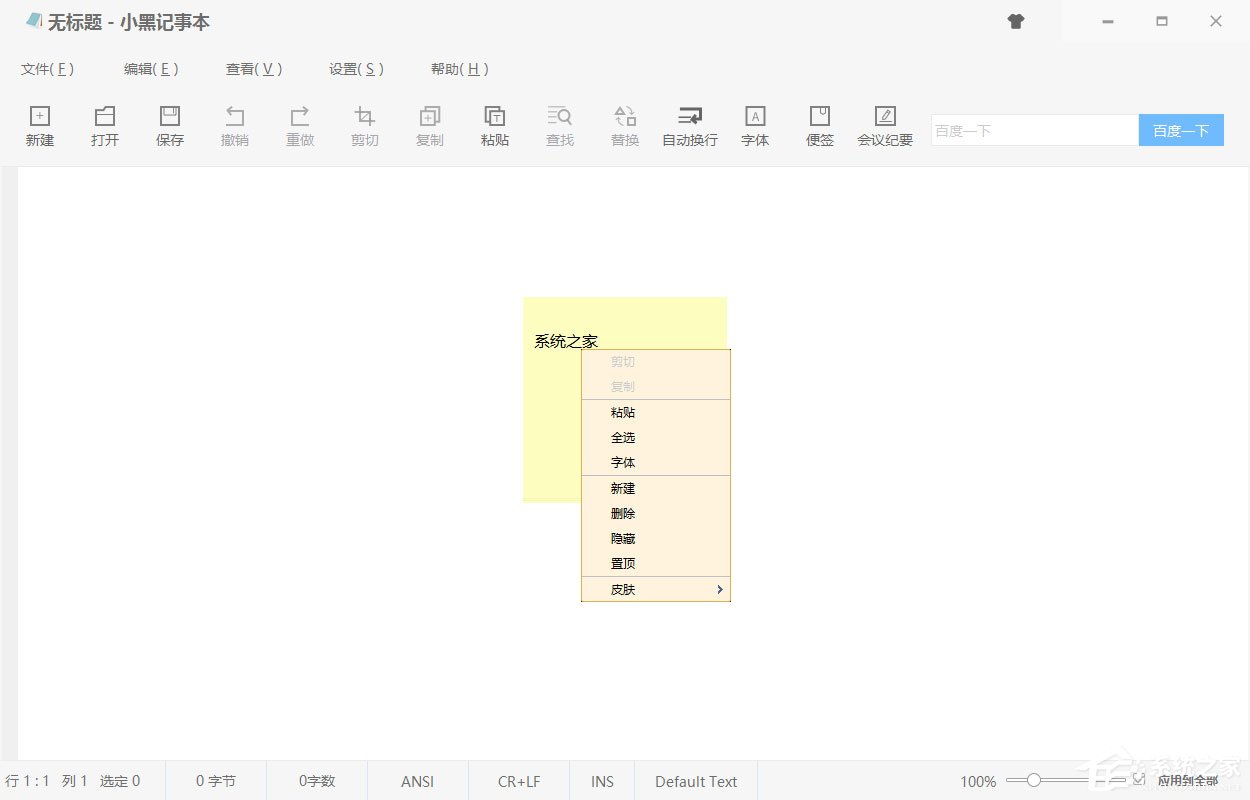Image resolution: width=1250 pixels, height=800 pixels.
Task: Open a file with the 打开 icon
Action: tap(105, 124)
